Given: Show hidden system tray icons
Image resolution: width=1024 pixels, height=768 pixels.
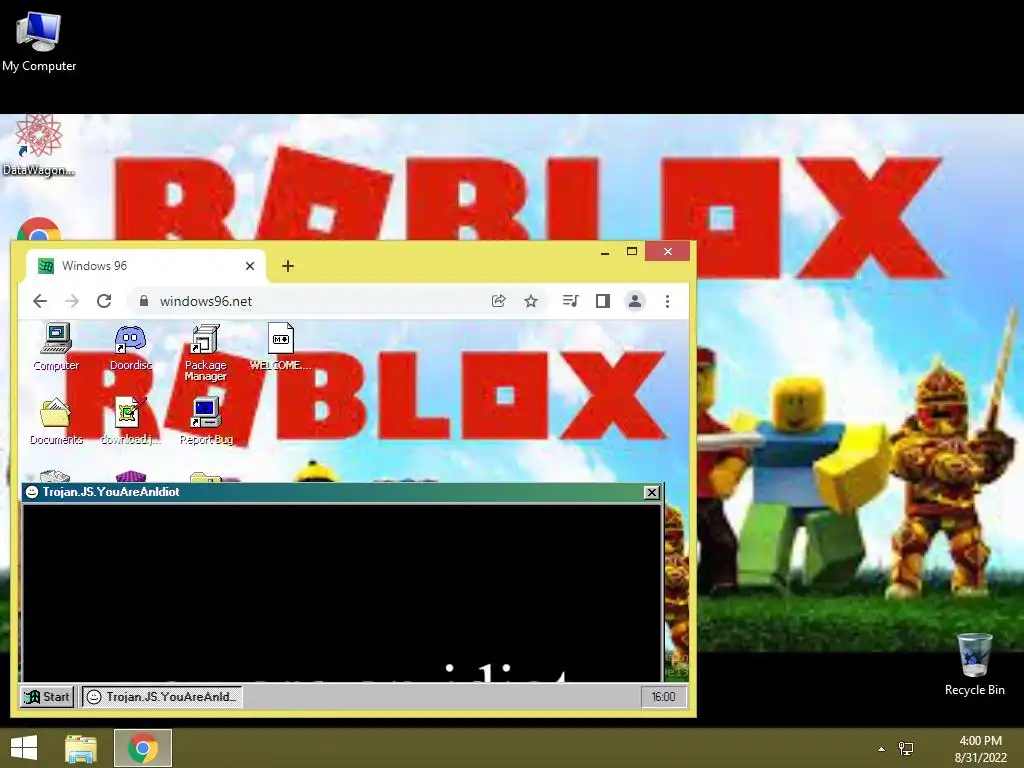Looking at the screenshot, I should [x=881, y=749].
